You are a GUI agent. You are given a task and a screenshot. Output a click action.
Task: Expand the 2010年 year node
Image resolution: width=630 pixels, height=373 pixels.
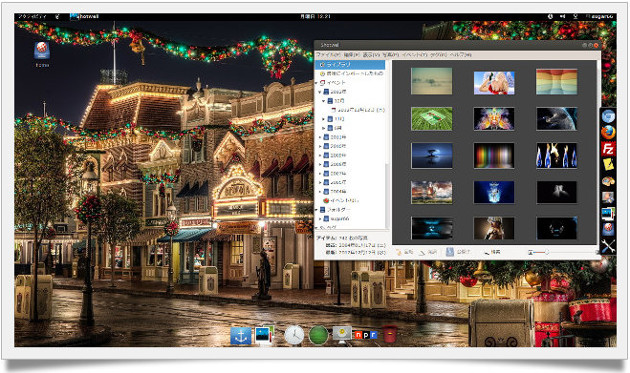click(x=320, y=146)
